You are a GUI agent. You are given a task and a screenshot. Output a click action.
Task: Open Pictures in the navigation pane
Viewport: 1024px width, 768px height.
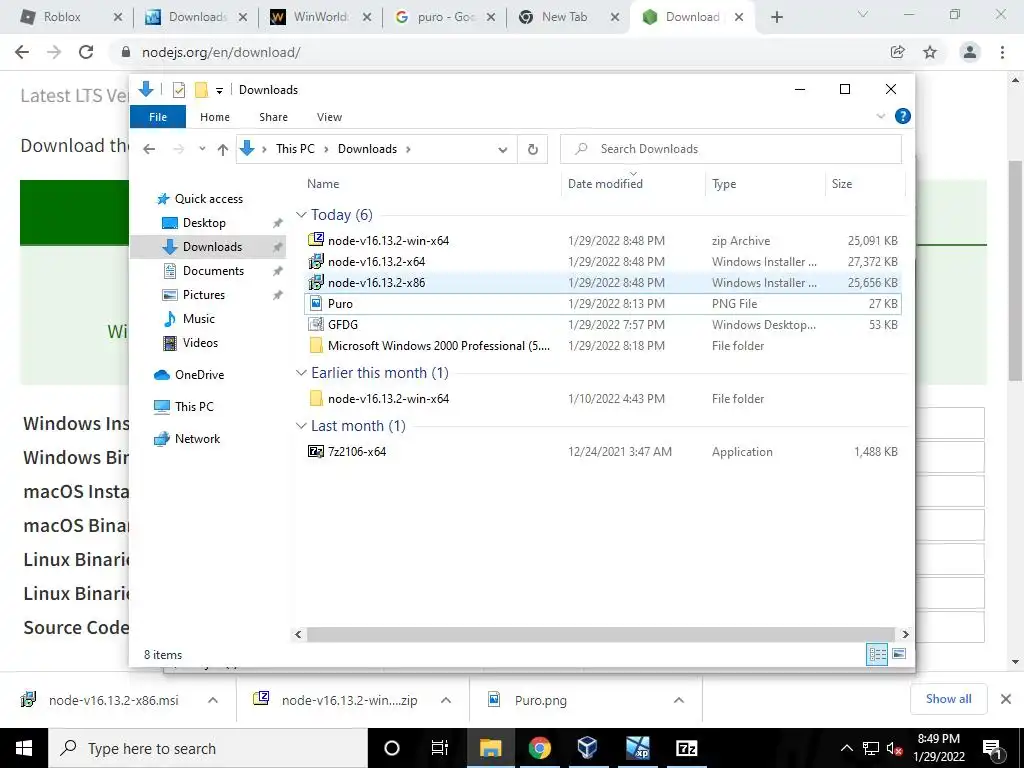(193, 295)
